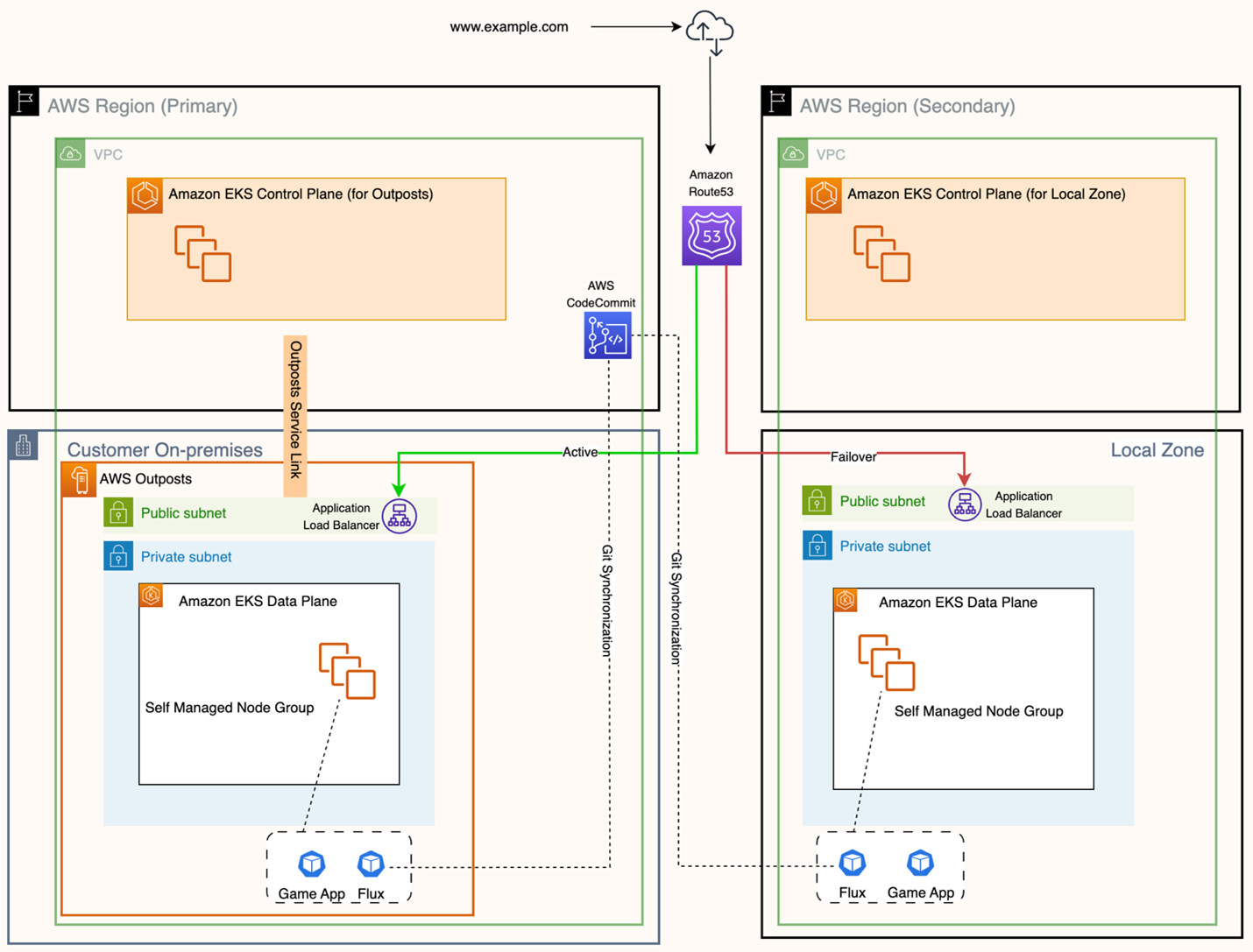
Task: Select the AWS CodeCommit icon
Action: 607,335
